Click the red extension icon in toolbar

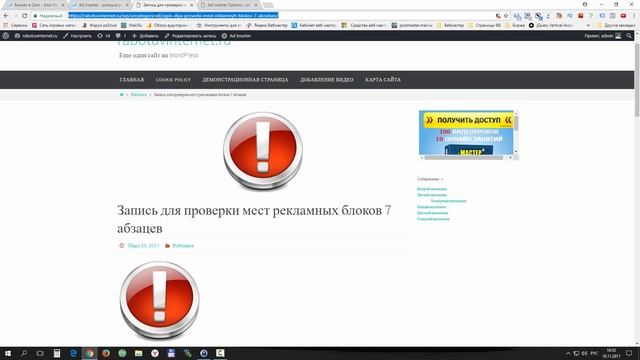point(581,16)
